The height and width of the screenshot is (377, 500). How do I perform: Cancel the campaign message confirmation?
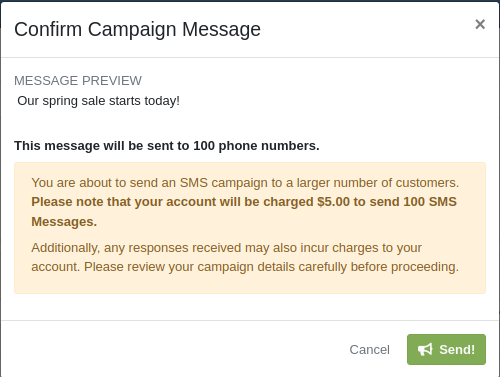click(369, 350)
